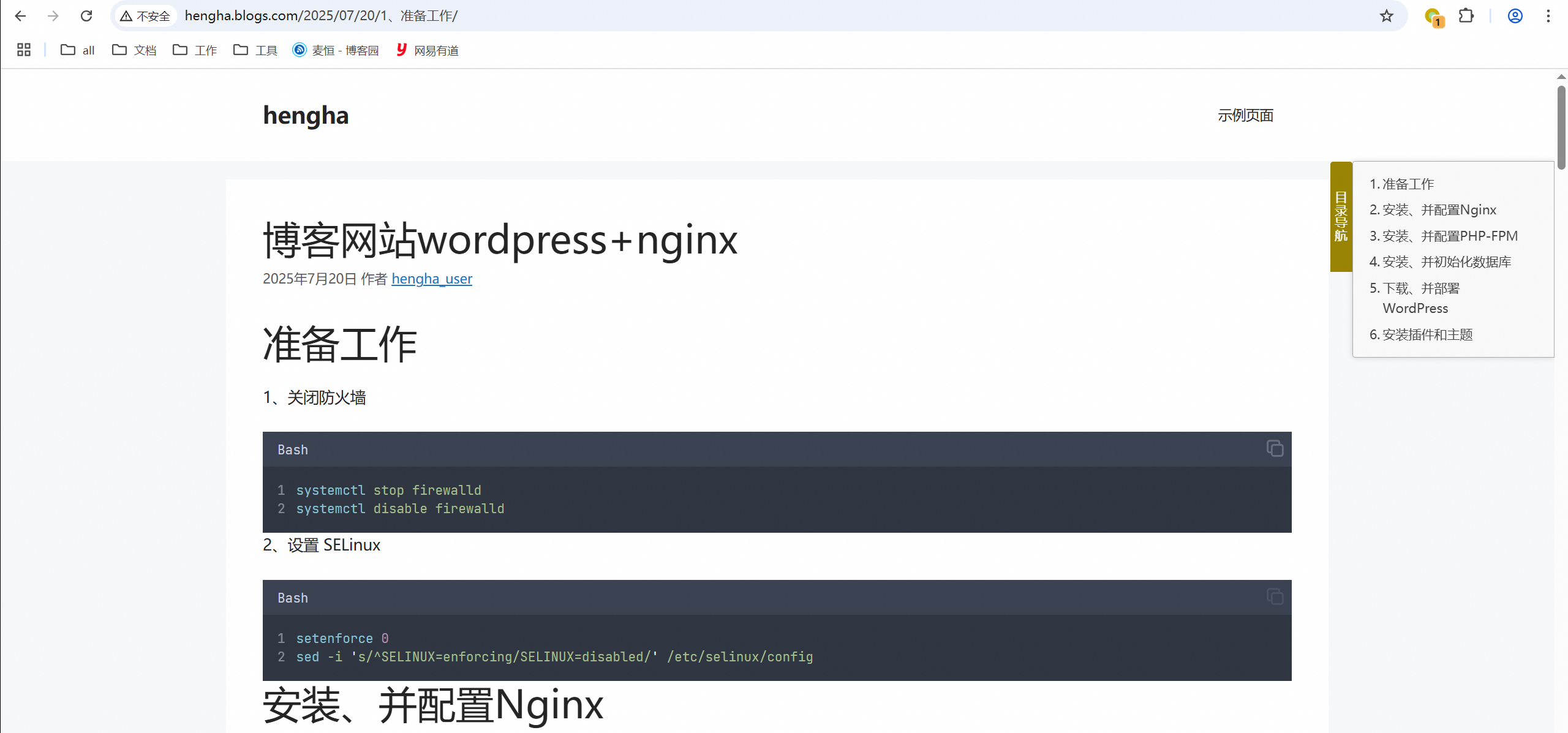The height and width of the screenshot is (733, 1568).
Task: Expand the 'all' bookmarks folder
Action: tap(78, 50)
